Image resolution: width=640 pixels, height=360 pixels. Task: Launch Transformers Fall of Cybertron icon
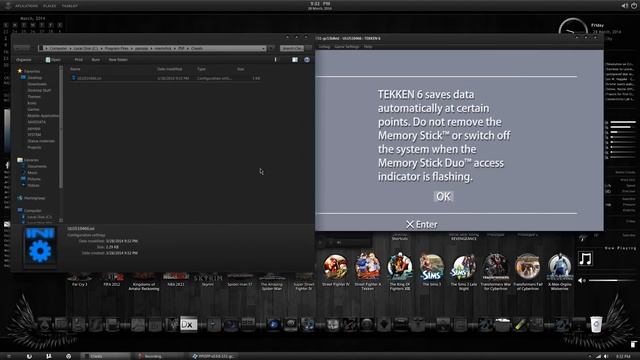pos(528,271)
